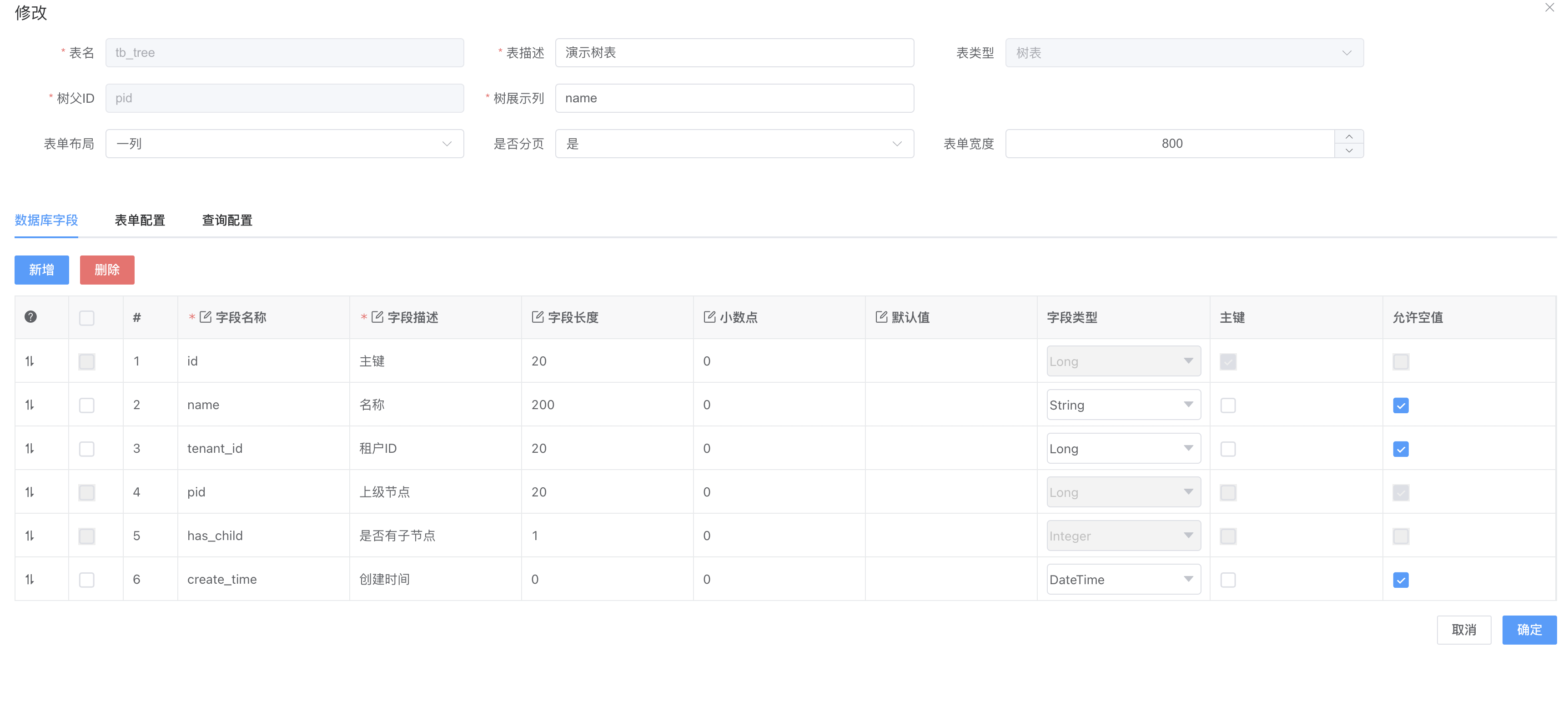This screenshot has width=1568, height=711.
Task: Click the sort handle for create_time row
Action: (29, 580)
